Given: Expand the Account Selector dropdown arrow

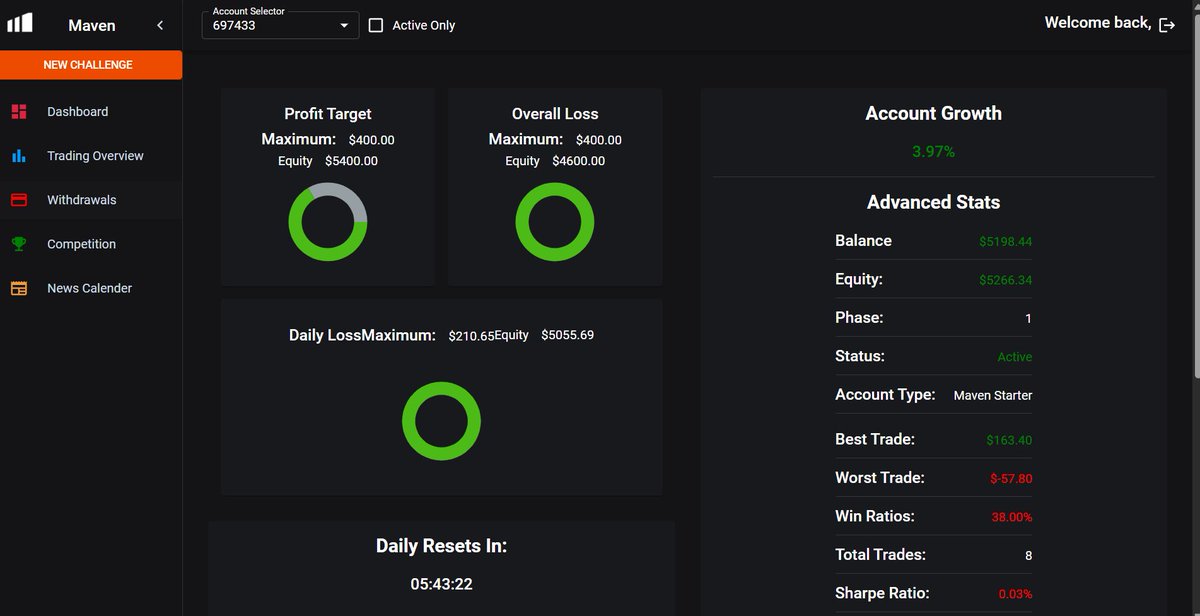Looking at the screenshot, I should point(344,25).
